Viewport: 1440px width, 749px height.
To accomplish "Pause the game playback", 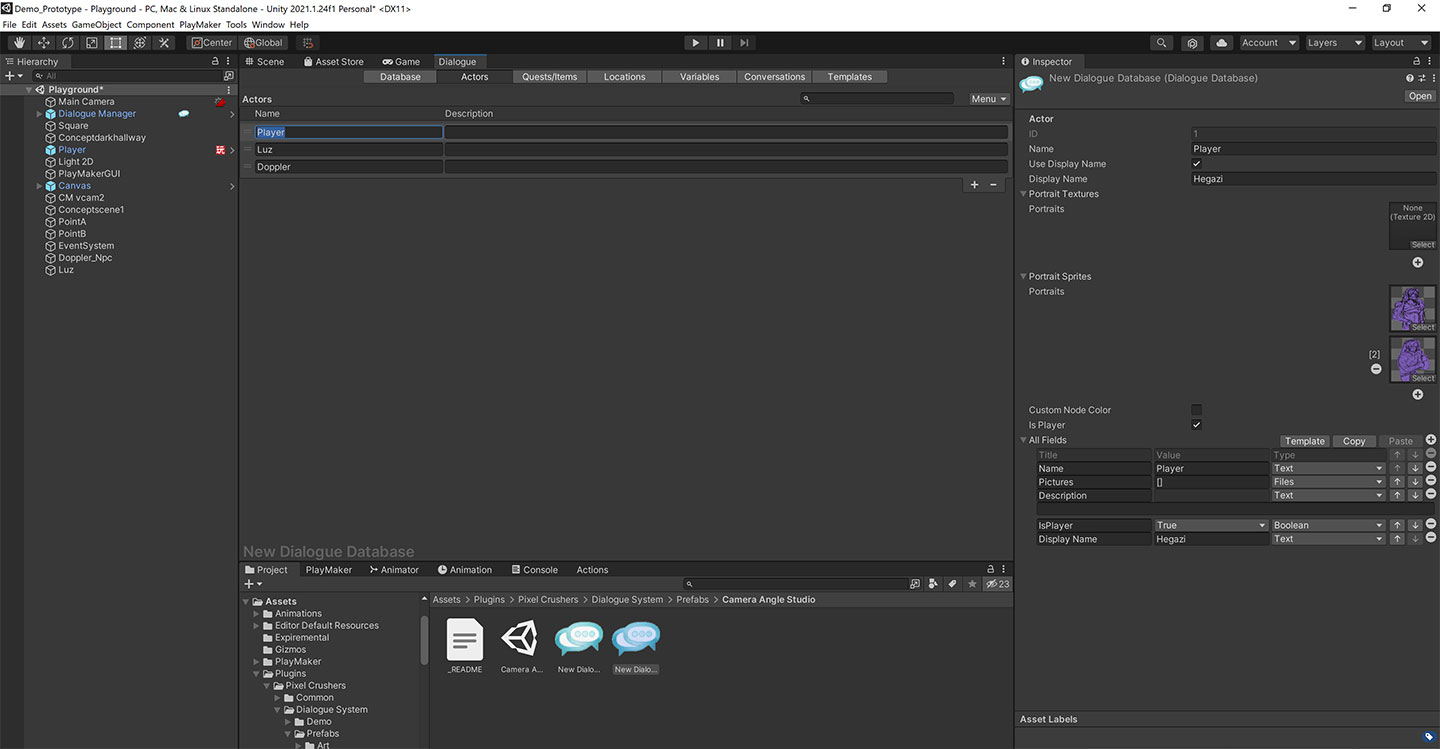I will pos(720,43).
